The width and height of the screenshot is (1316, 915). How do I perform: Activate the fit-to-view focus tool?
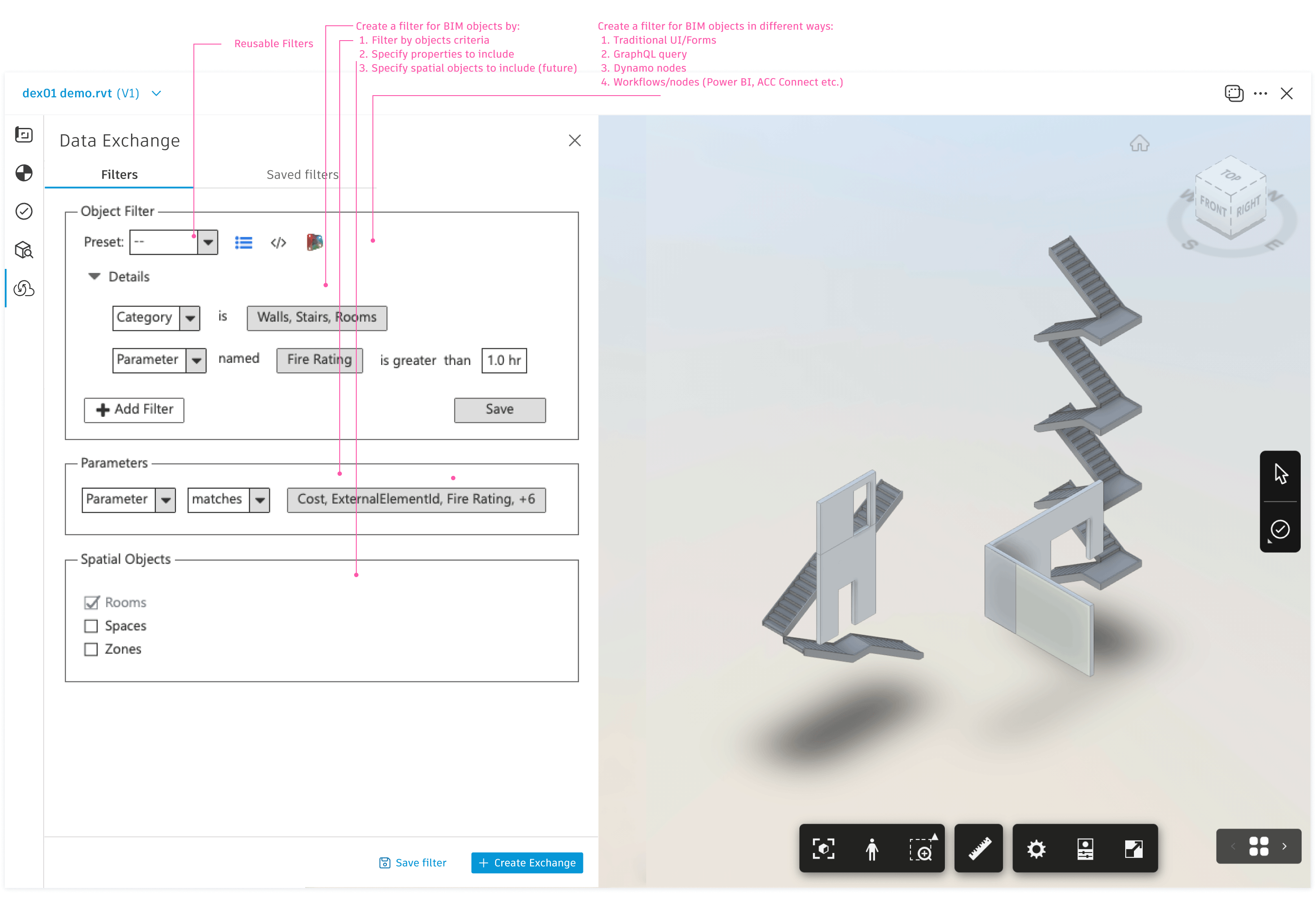point(823,849)
